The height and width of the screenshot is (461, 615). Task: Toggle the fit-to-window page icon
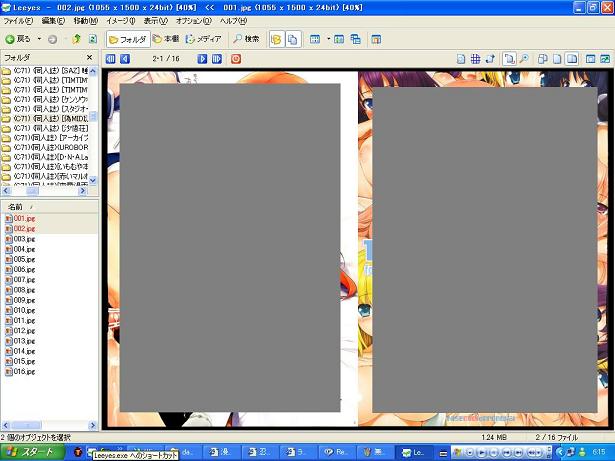point(509,59)
